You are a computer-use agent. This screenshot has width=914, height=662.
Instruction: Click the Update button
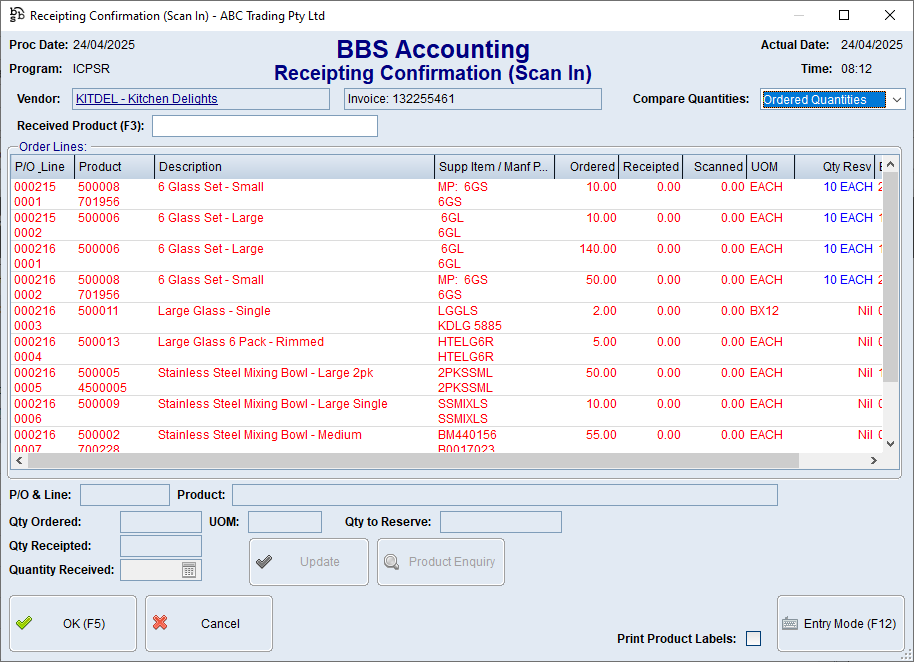coord(309,562)
